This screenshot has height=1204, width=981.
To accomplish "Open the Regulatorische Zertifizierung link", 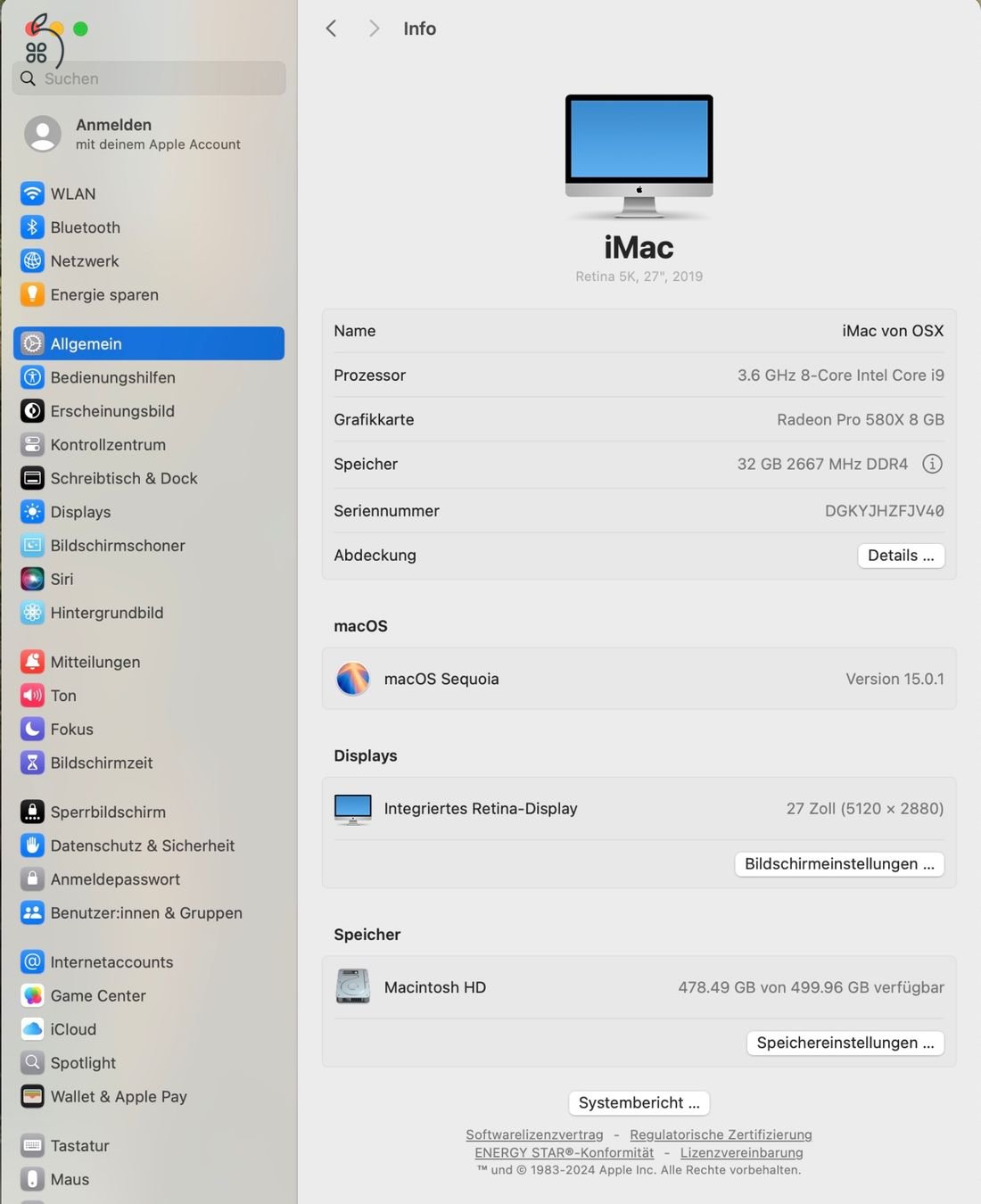I will [721, 1134].
